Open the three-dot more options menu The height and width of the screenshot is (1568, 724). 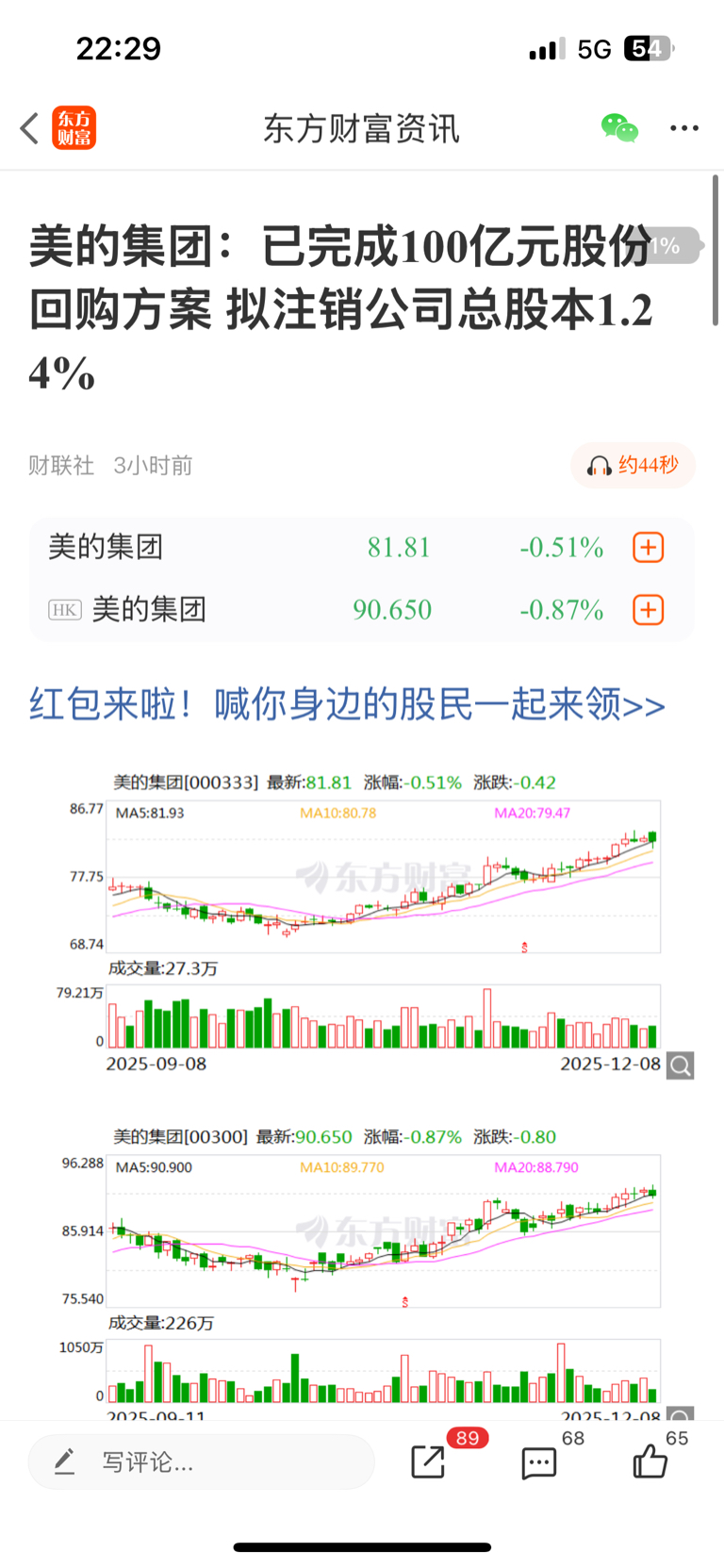pyautogui.click(x=684, y=128)
